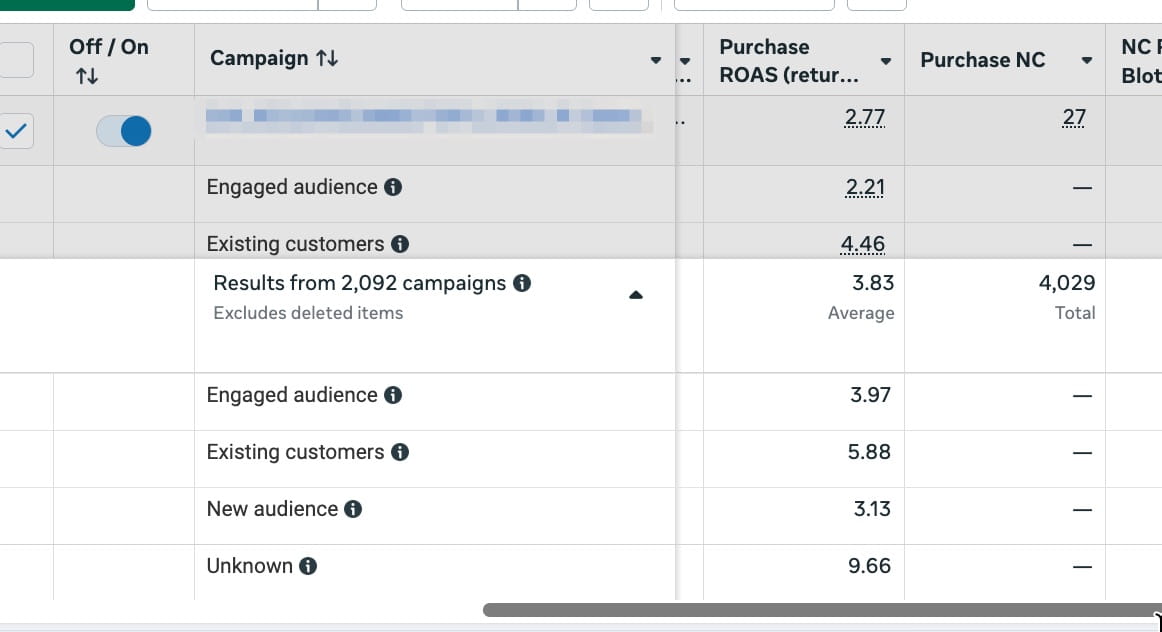
Task: Open the Purchase ROAS column dropdown
Action: (885, 61)
